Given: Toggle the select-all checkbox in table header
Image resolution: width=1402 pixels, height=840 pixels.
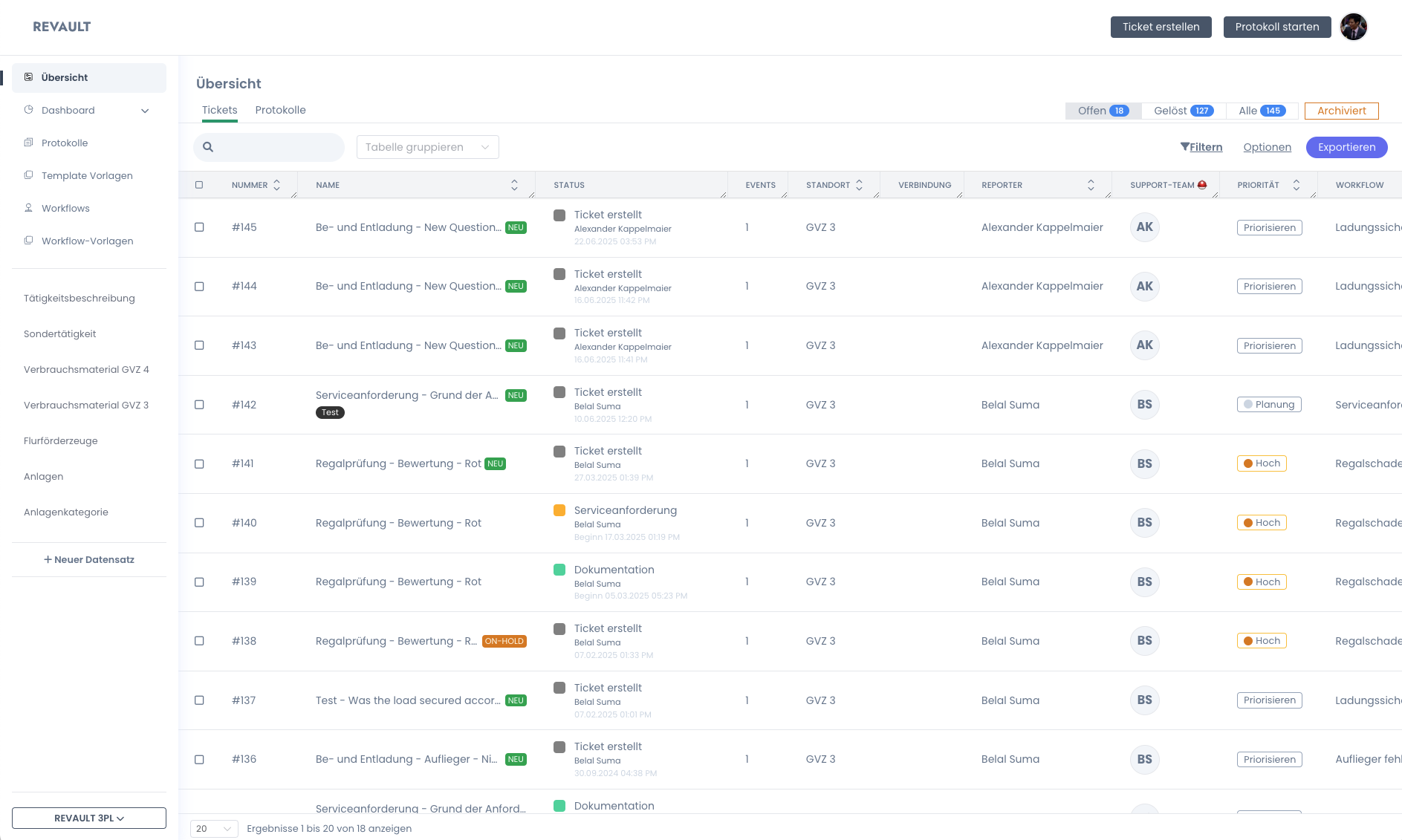Looking at the screenshot, I should (x=199, y=185).
